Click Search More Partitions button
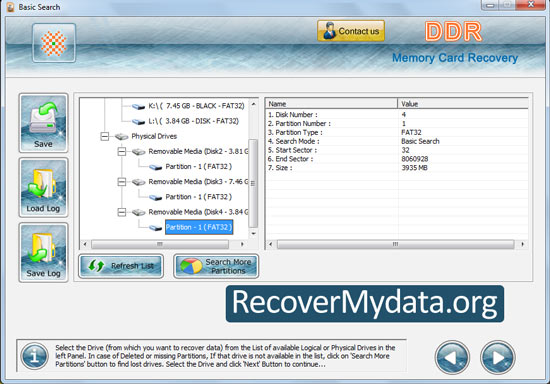 (216, 266)
